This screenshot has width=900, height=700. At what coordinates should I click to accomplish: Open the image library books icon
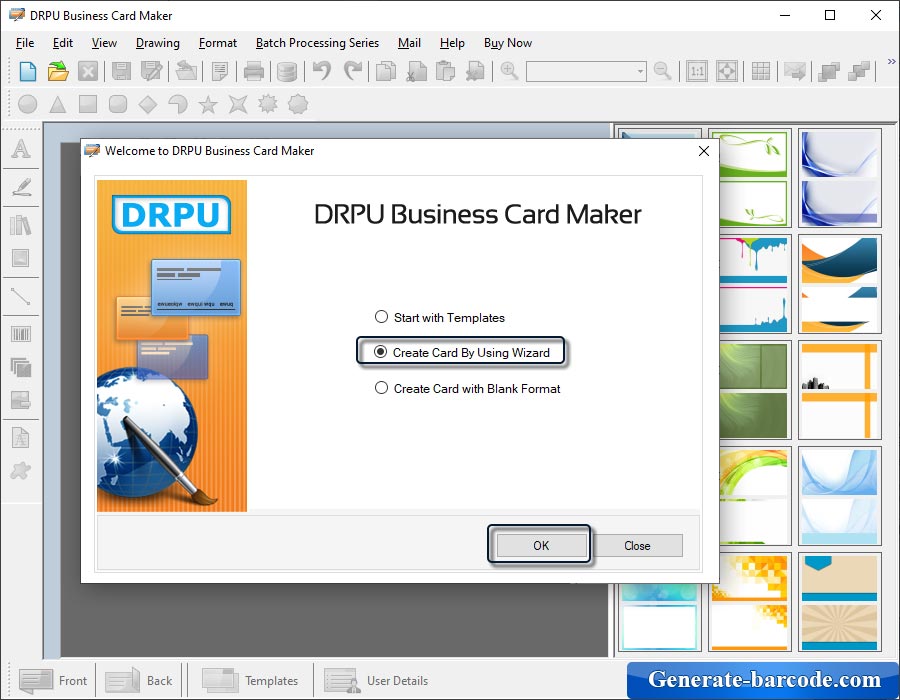[21, 225]
